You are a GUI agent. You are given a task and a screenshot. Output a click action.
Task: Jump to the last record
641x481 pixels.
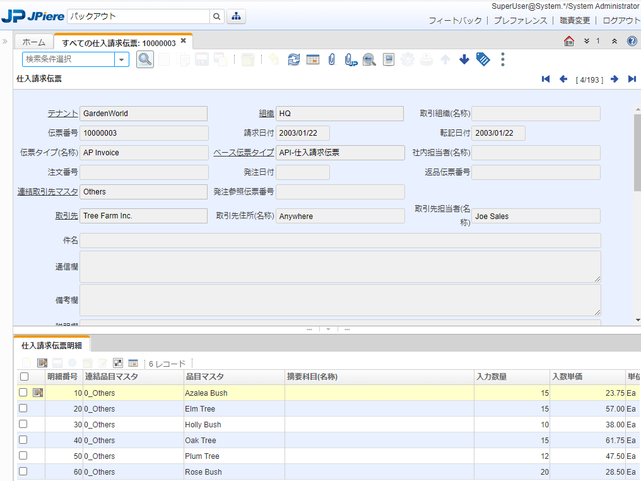[632, 79]
